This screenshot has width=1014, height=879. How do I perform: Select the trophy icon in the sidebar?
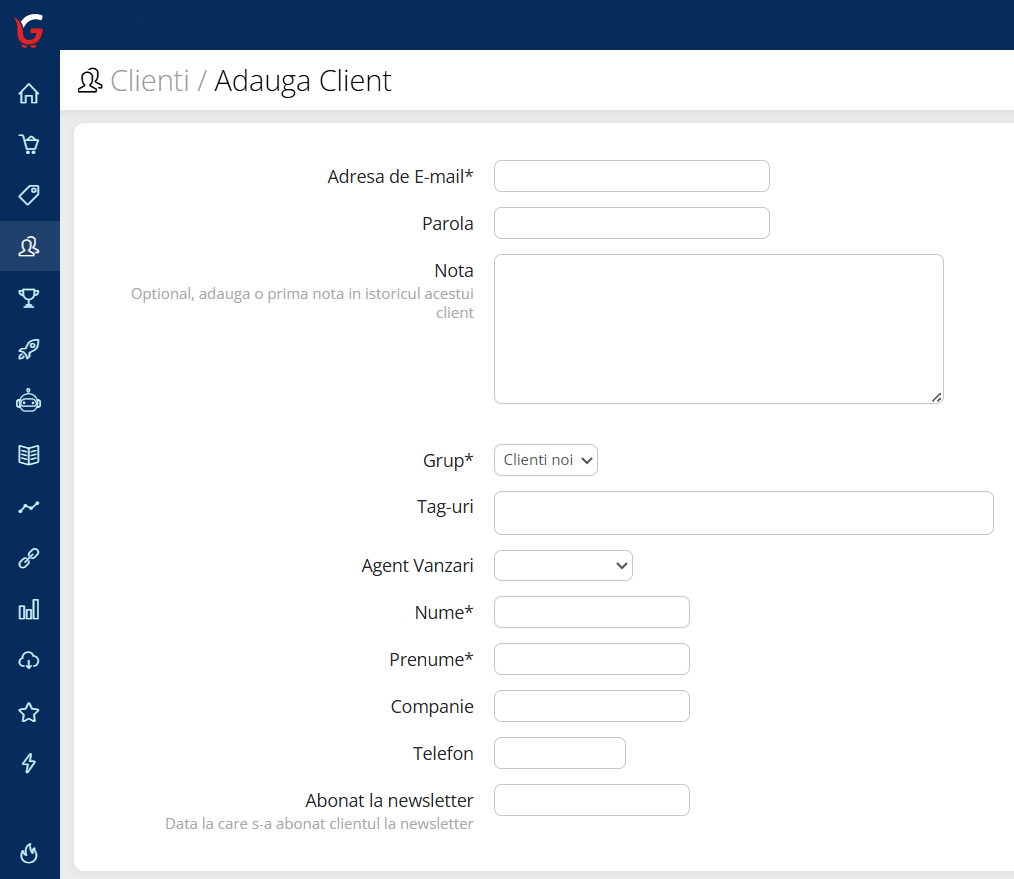pyautogui.click(x=29, y=297)
